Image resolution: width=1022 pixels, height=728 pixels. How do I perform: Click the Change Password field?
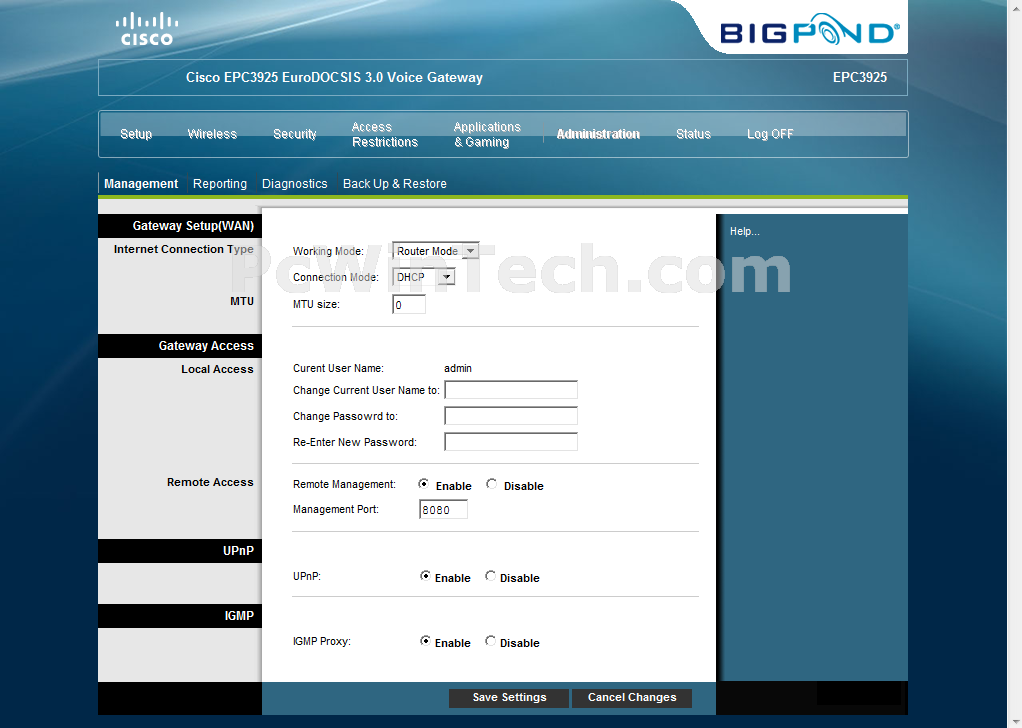coord(511,416)
